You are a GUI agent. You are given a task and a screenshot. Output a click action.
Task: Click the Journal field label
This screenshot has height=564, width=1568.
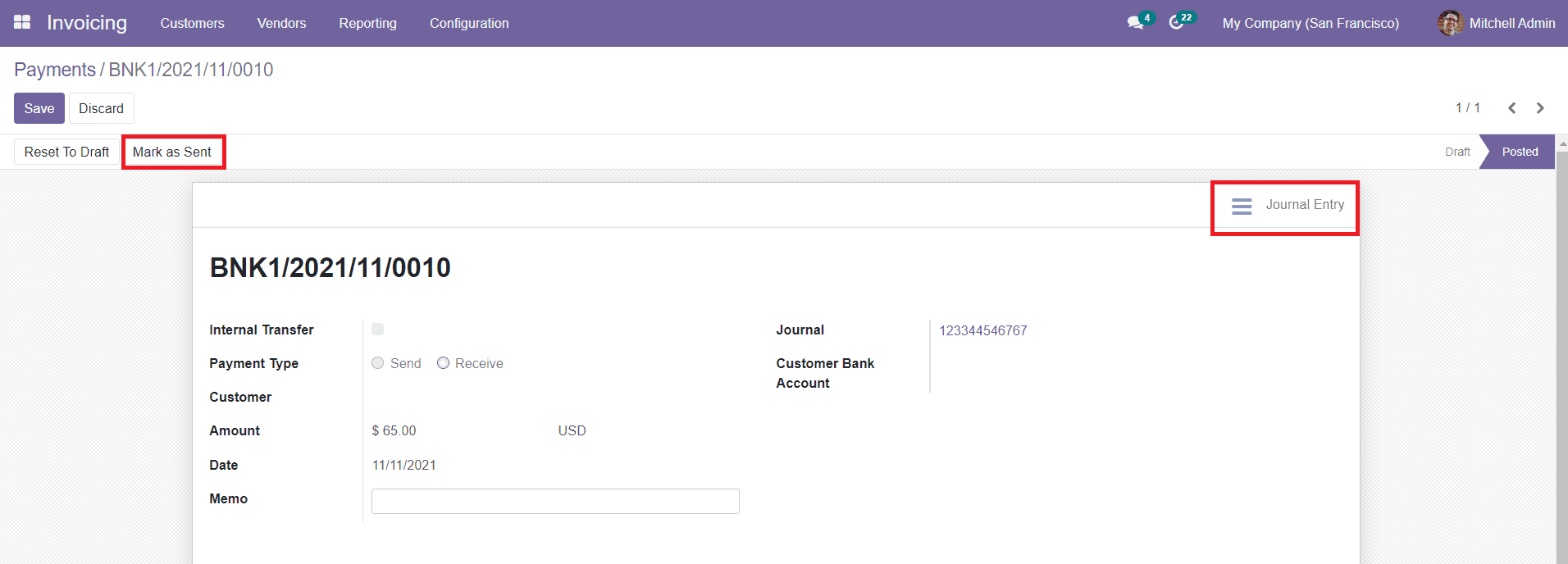coord(800,330)
